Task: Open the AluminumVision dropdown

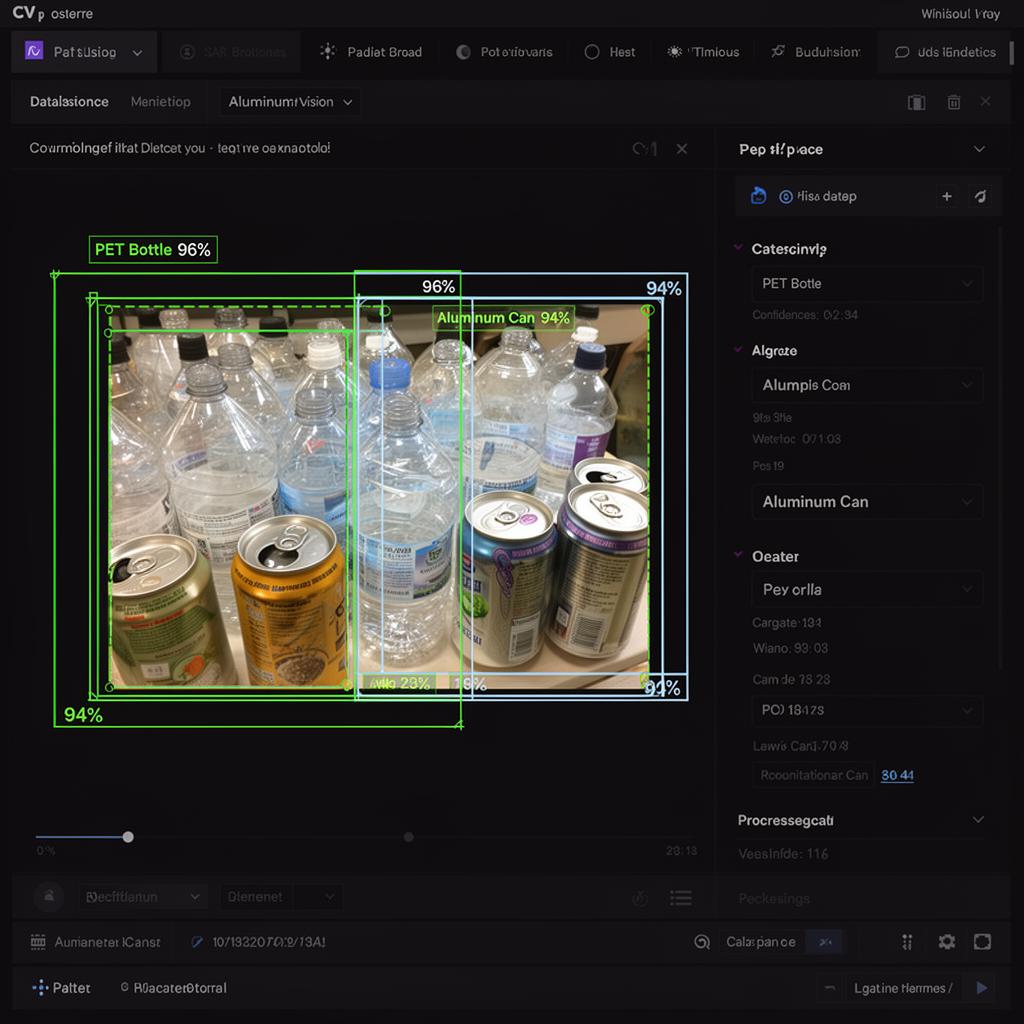Action: click(290, 102)
